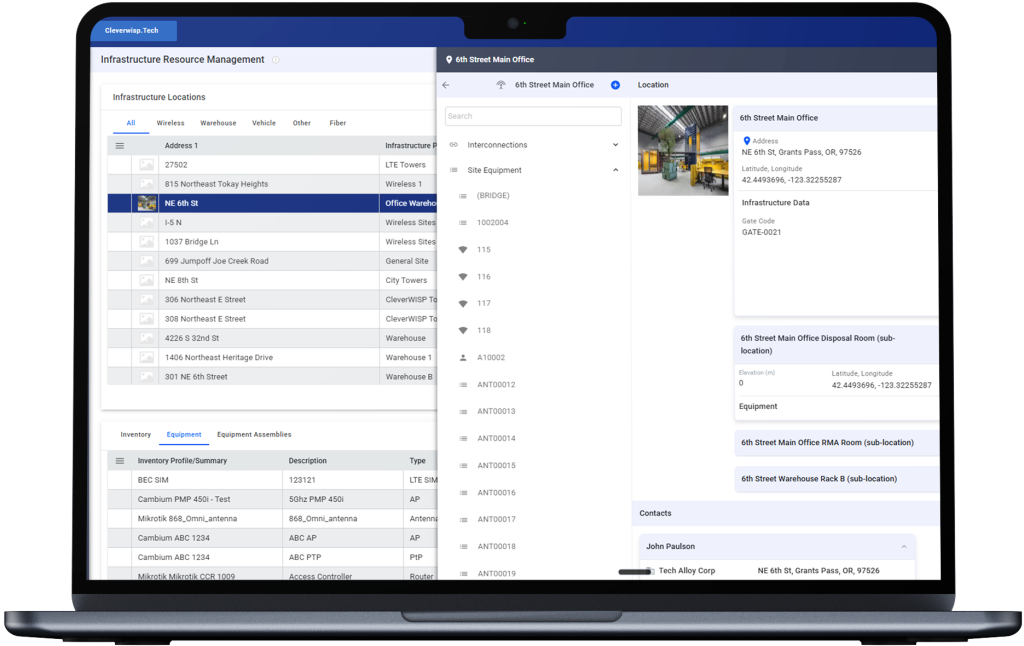Select equipment item ANT00017
Image resolution: width=1024 pixels, height=646 pixels.
[496, 520]
